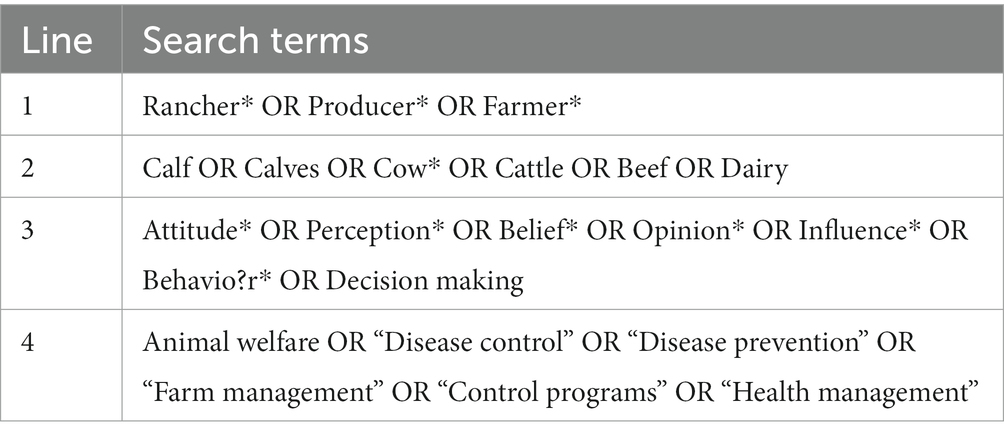The height and width of the screenshot is (439, 1004).
Task: Click the "Perception*" term
Action: click(x=375, y=231)
